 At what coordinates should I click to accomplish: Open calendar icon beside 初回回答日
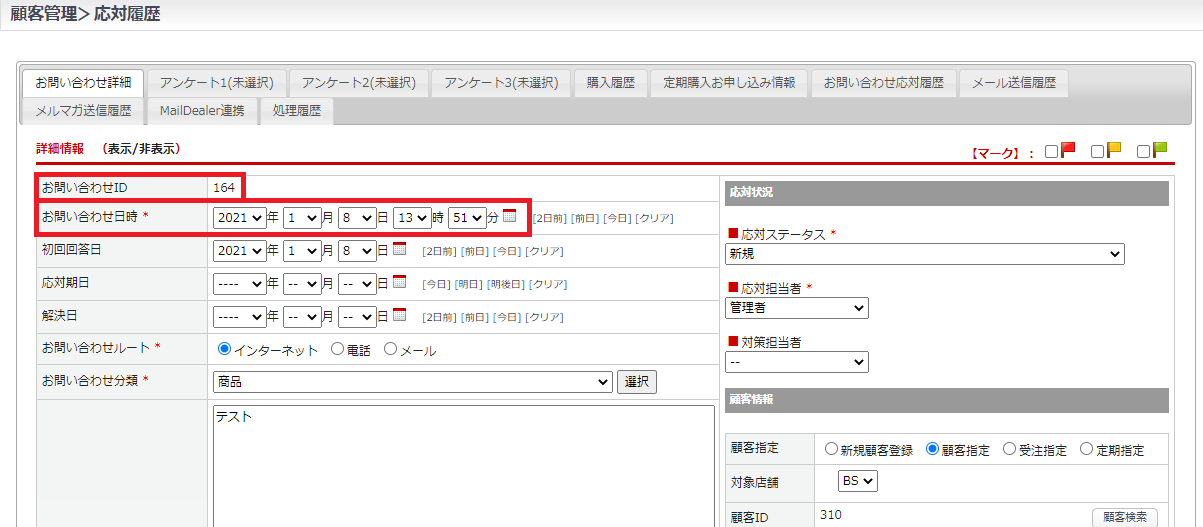click(400, 250)
